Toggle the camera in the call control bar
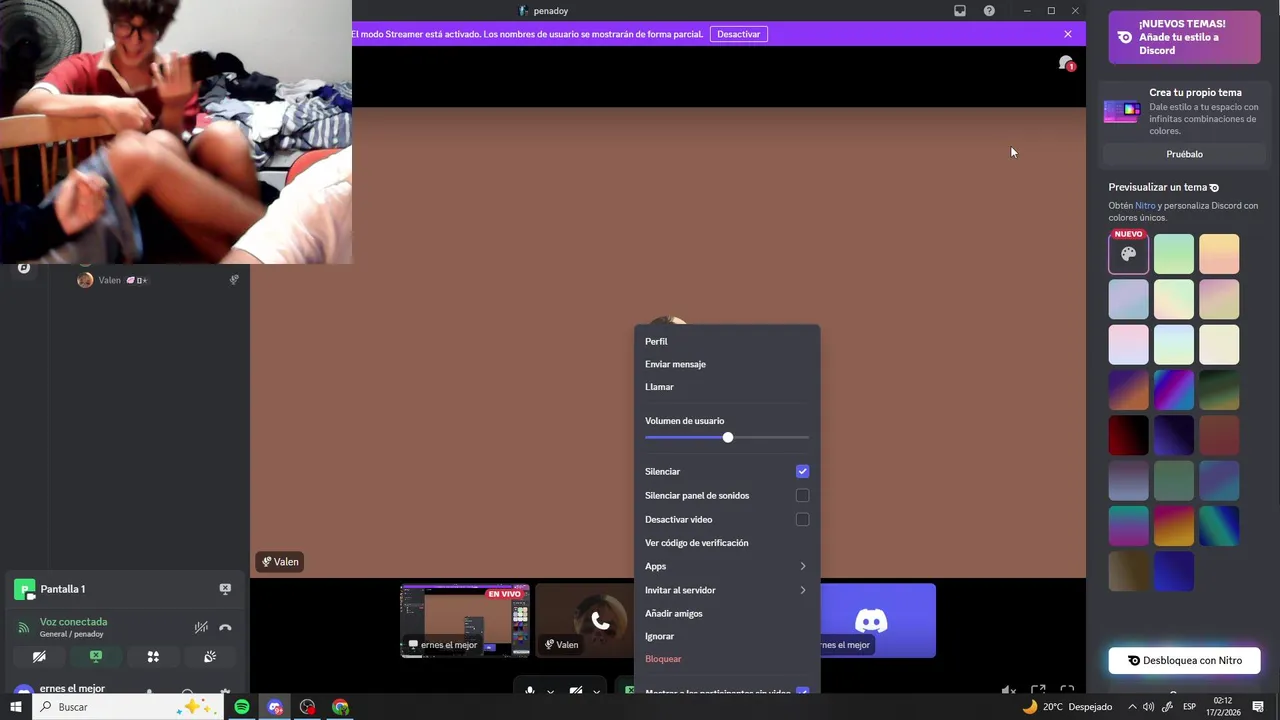 pyautogui.click(x=576, y=691)
